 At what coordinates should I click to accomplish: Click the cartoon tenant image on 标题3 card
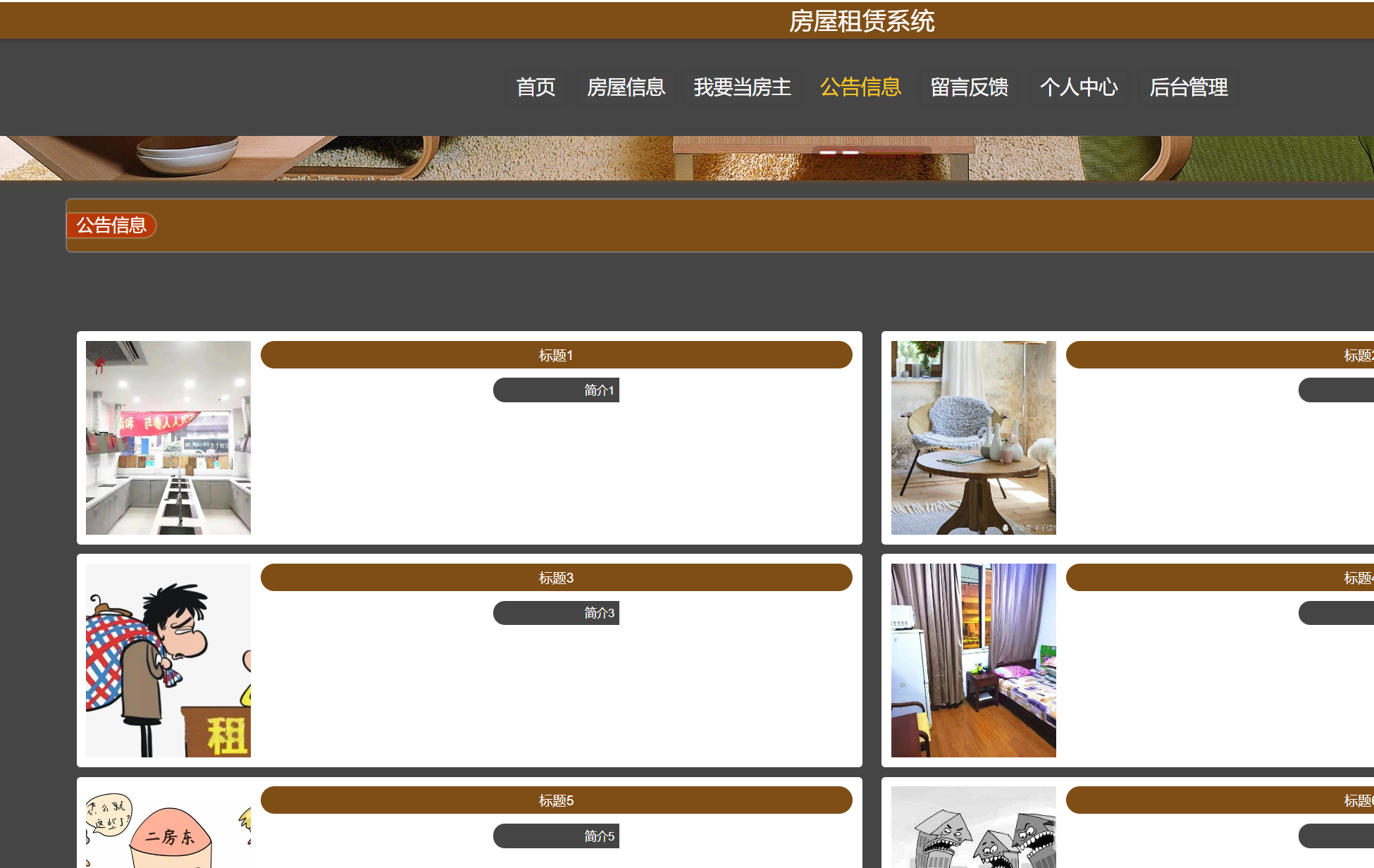coord(168,660)
